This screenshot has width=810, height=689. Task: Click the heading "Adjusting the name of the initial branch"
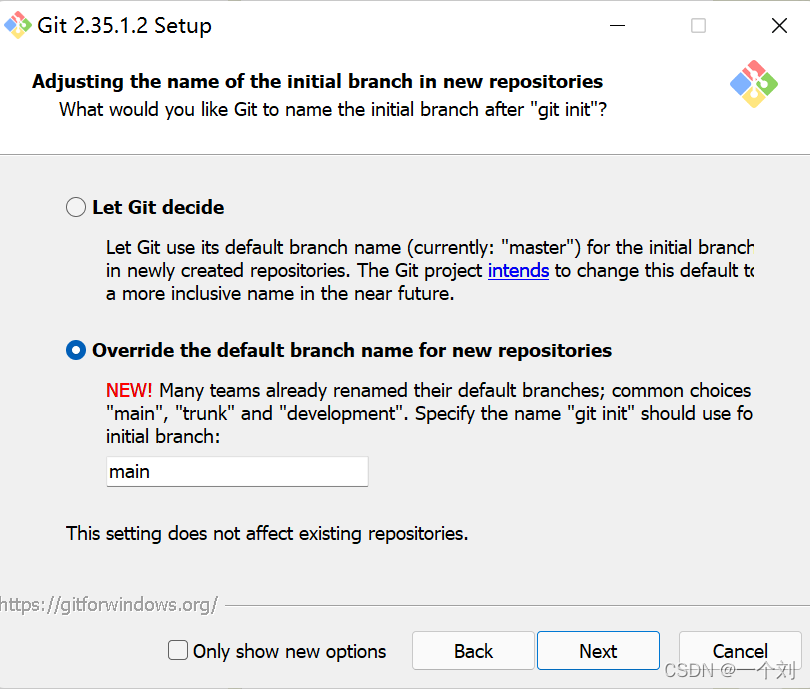[317, 82]
